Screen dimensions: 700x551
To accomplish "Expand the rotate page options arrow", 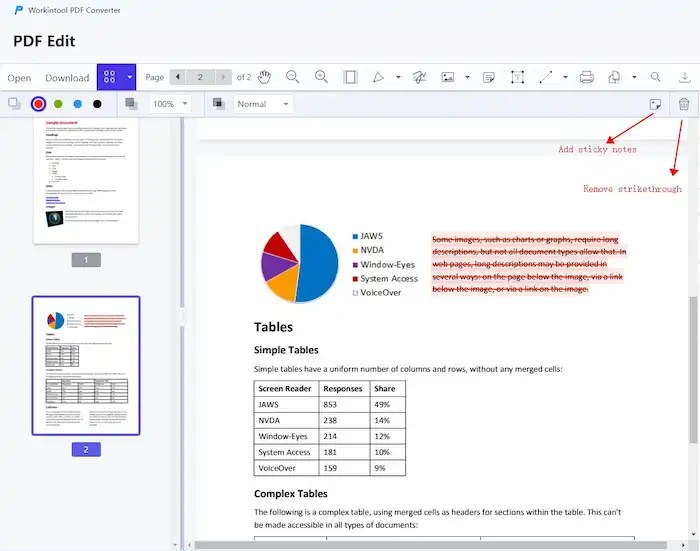I will coord(634,77).
